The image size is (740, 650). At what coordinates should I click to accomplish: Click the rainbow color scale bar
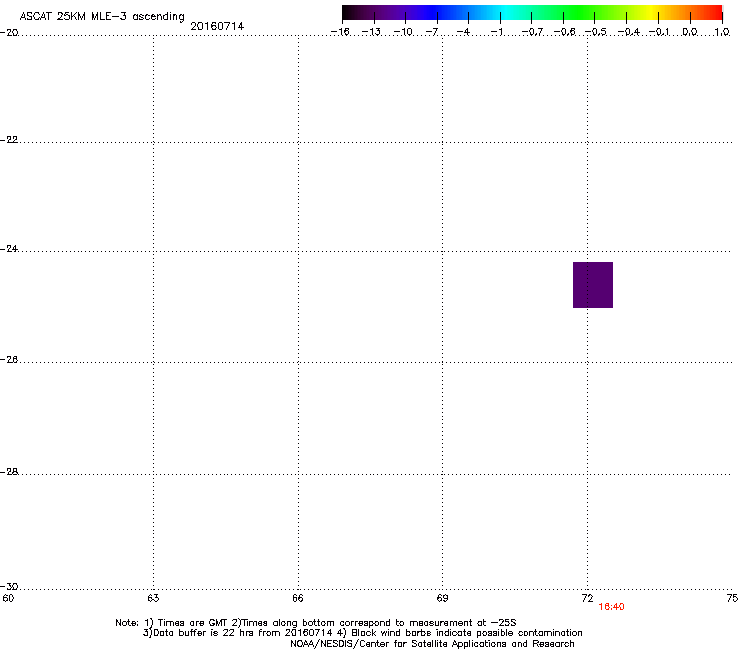(x=532, y=13)
